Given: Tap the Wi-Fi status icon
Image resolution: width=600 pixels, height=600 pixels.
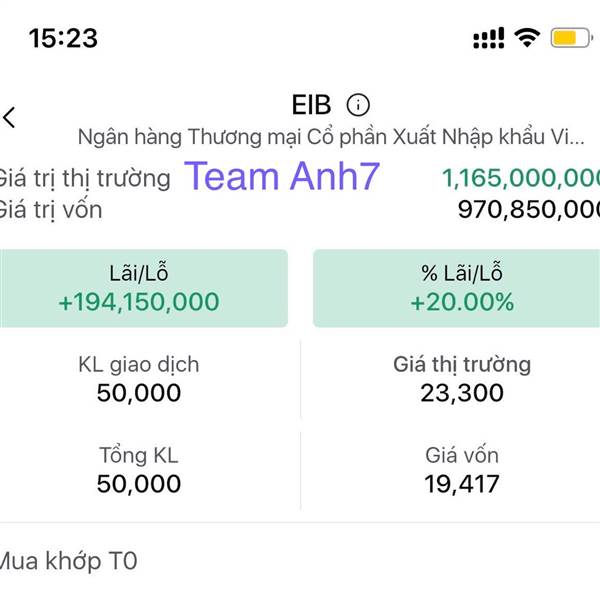Looking at the screenshot, I should tap(527, 38).
